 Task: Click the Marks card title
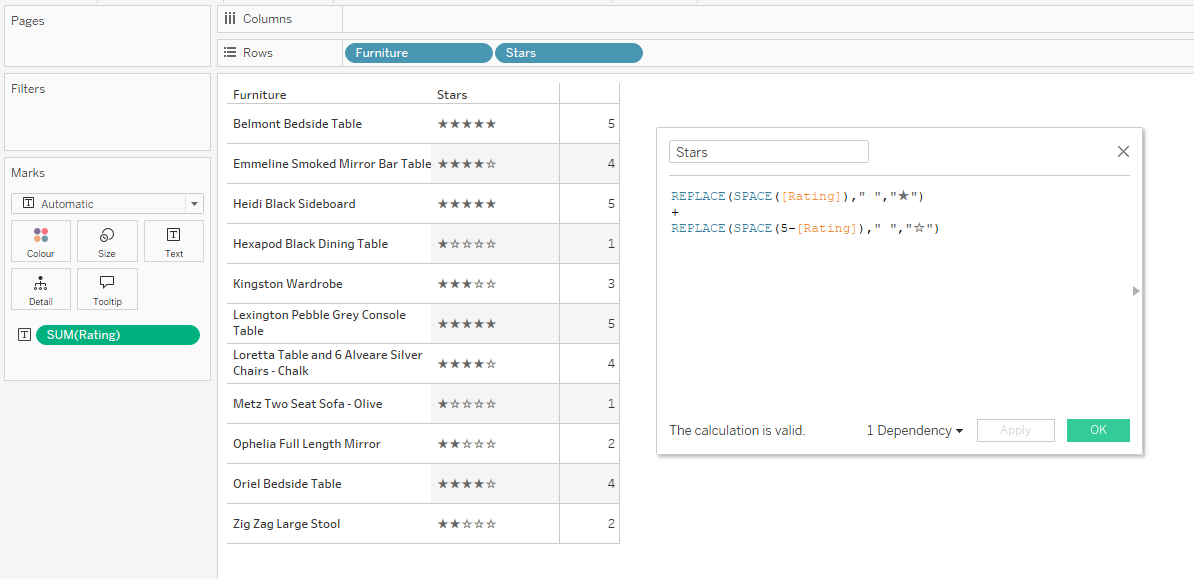coord(27,173)
